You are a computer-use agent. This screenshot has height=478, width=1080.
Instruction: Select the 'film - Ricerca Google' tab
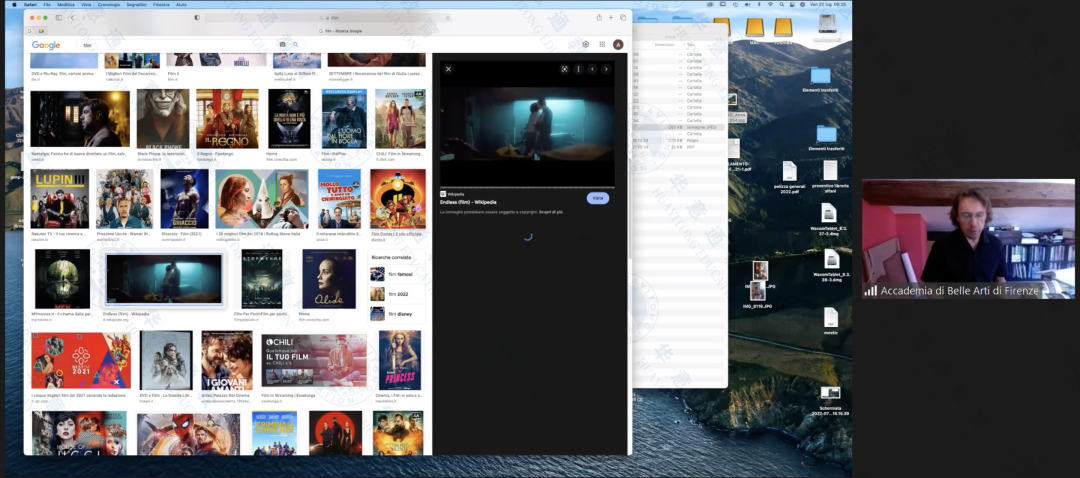tap(342, 31)
